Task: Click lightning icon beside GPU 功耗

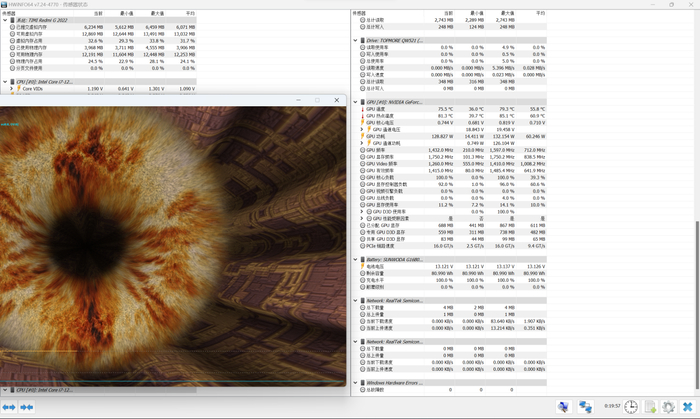Action: 362,136
